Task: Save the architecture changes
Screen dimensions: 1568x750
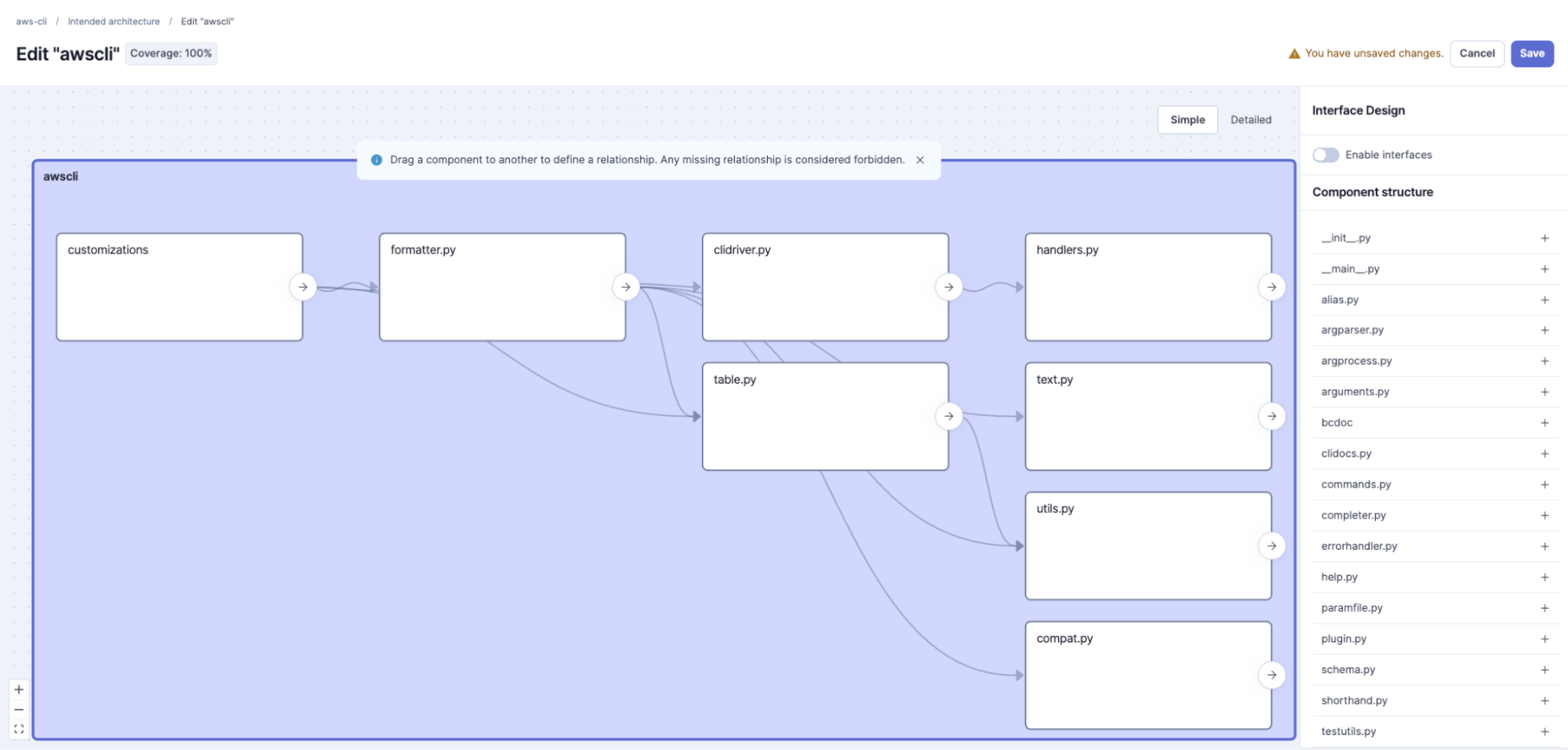Action: (x=1532, y=53)
